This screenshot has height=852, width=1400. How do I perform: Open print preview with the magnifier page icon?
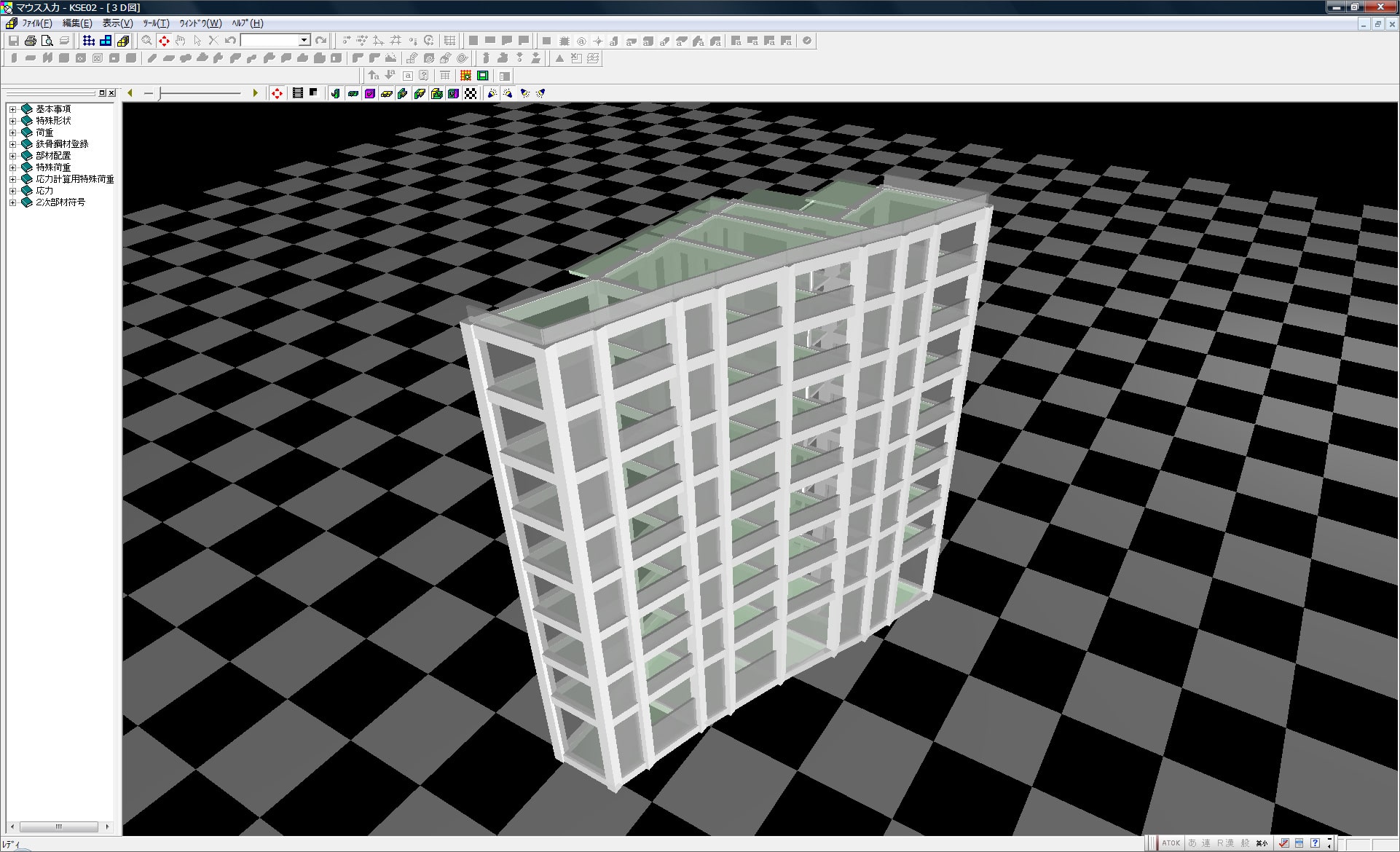47,41
